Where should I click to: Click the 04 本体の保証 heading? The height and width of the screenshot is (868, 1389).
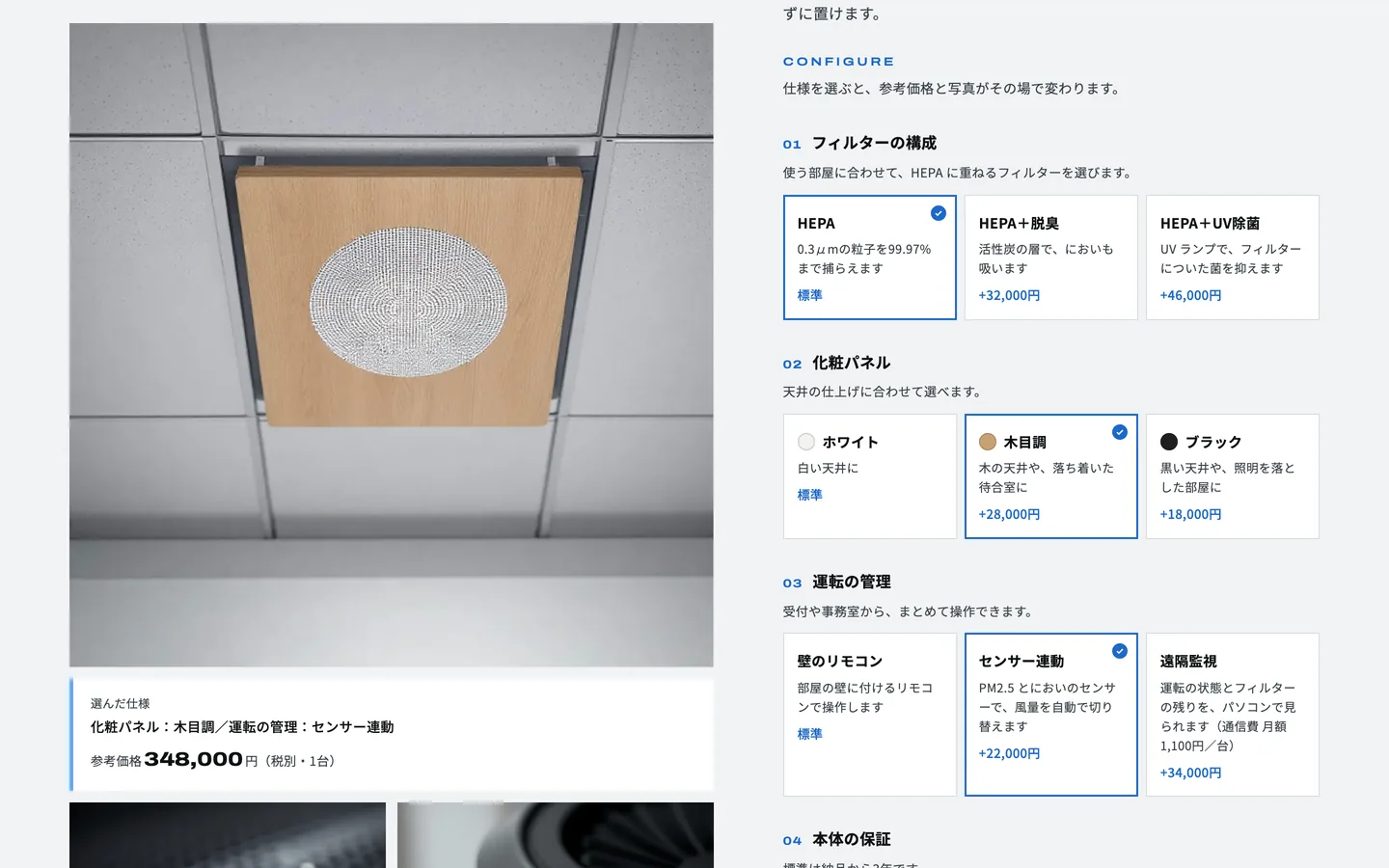click(x=836, y=839)
